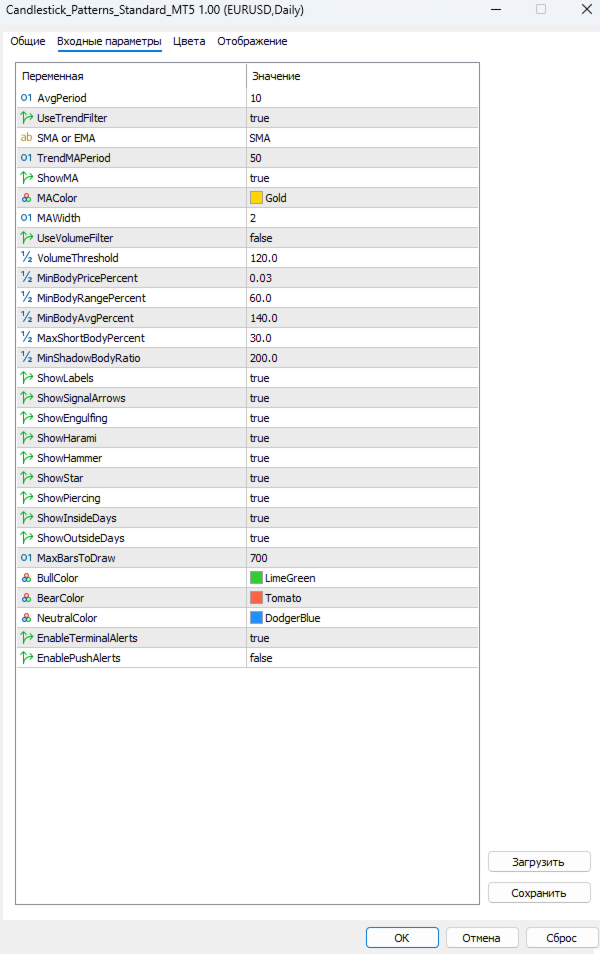
Task: Click the fraction icon beside MinBodyRangePercent
Action: click(x=26, y=298)
